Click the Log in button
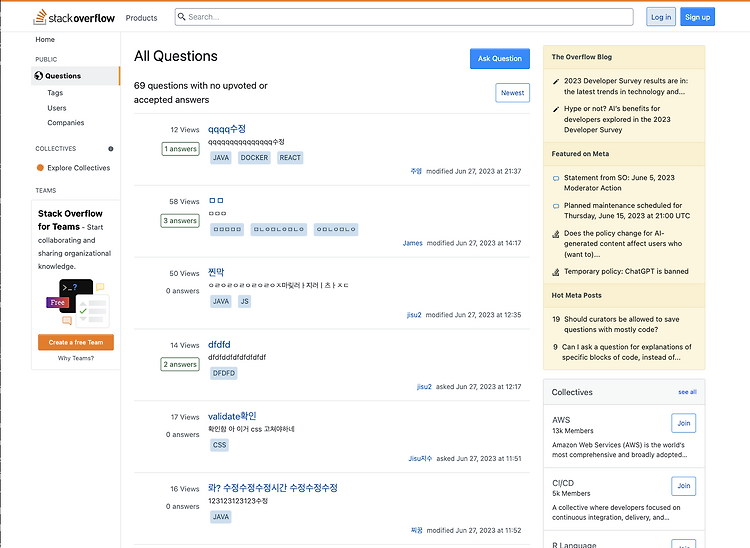Viewport: 750px width, 548px height. [661, 17]
